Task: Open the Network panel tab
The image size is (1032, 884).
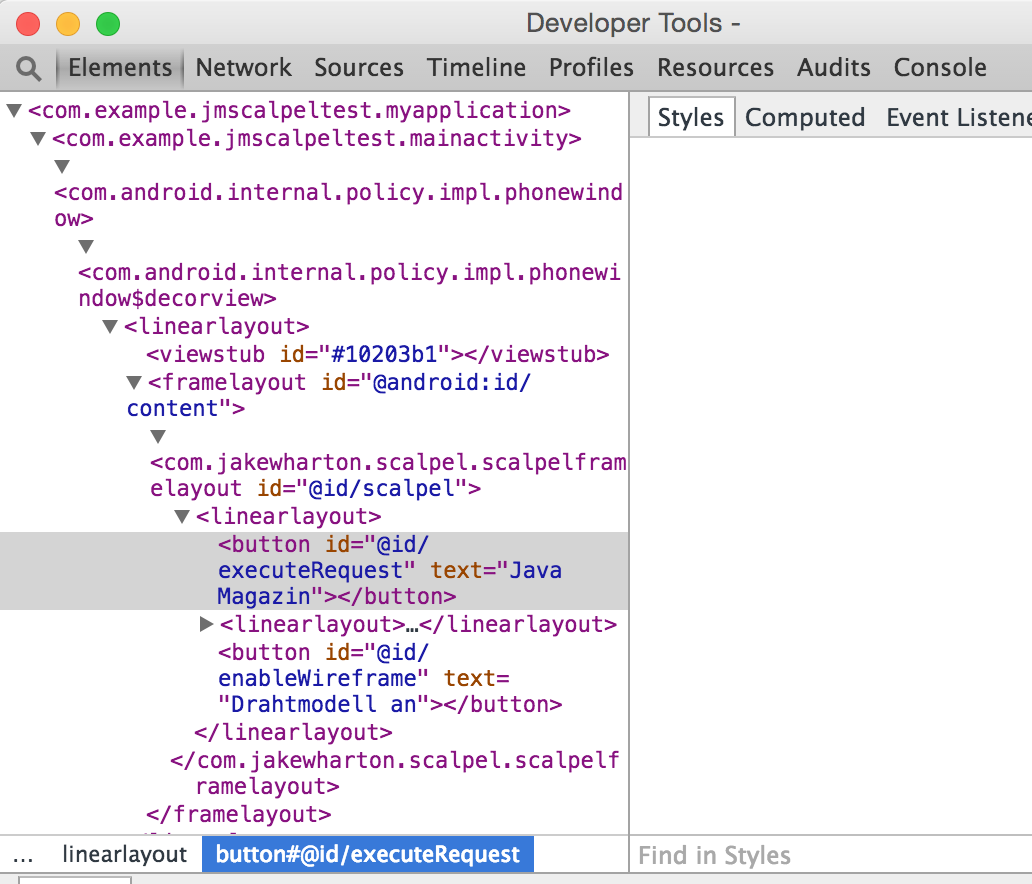Action: point(243,68)
